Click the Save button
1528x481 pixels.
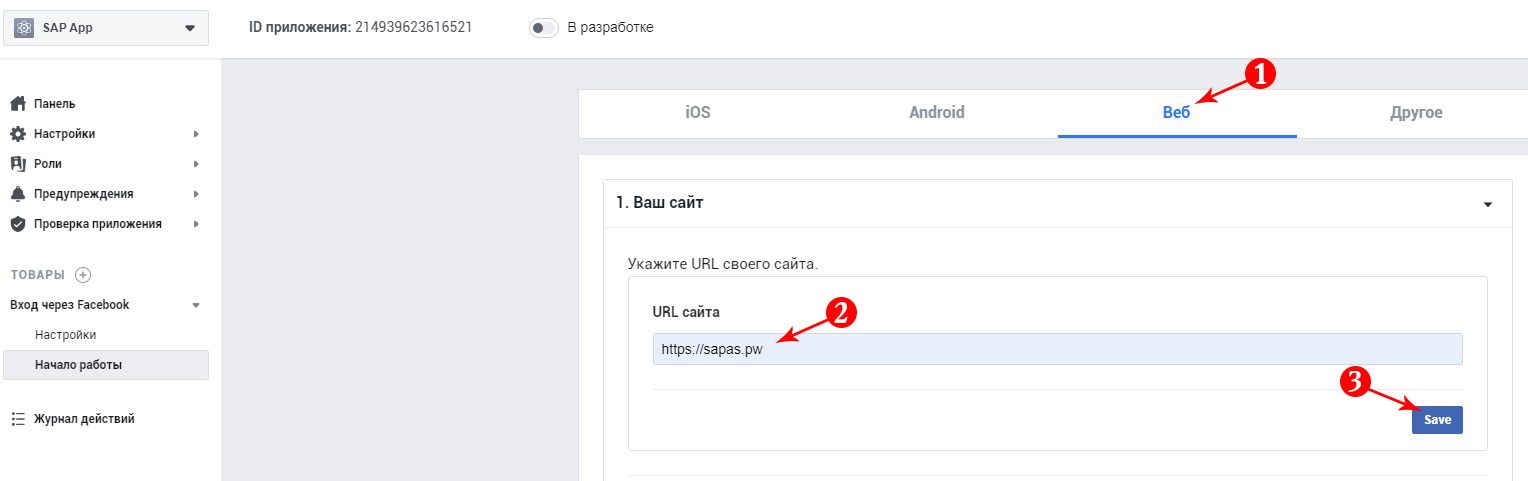click(1437, 420)
